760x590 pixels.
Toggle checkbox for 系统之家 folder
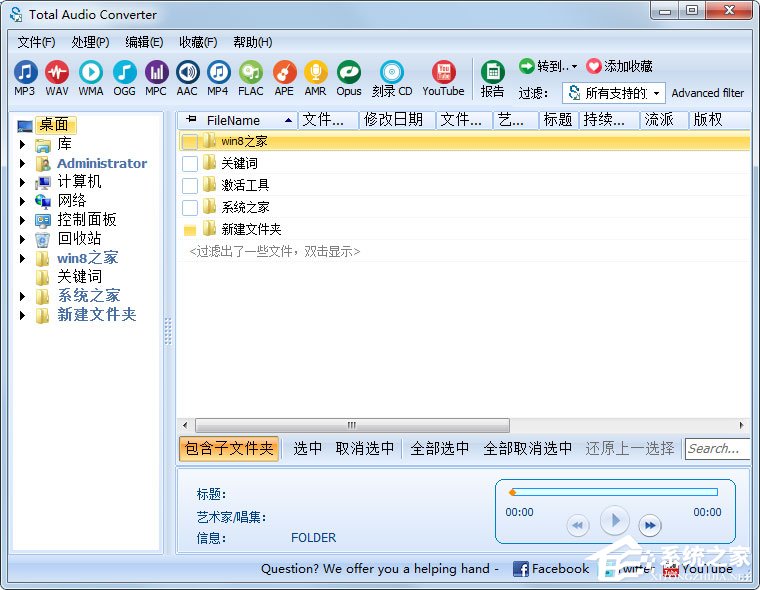(x=190, y=207)
